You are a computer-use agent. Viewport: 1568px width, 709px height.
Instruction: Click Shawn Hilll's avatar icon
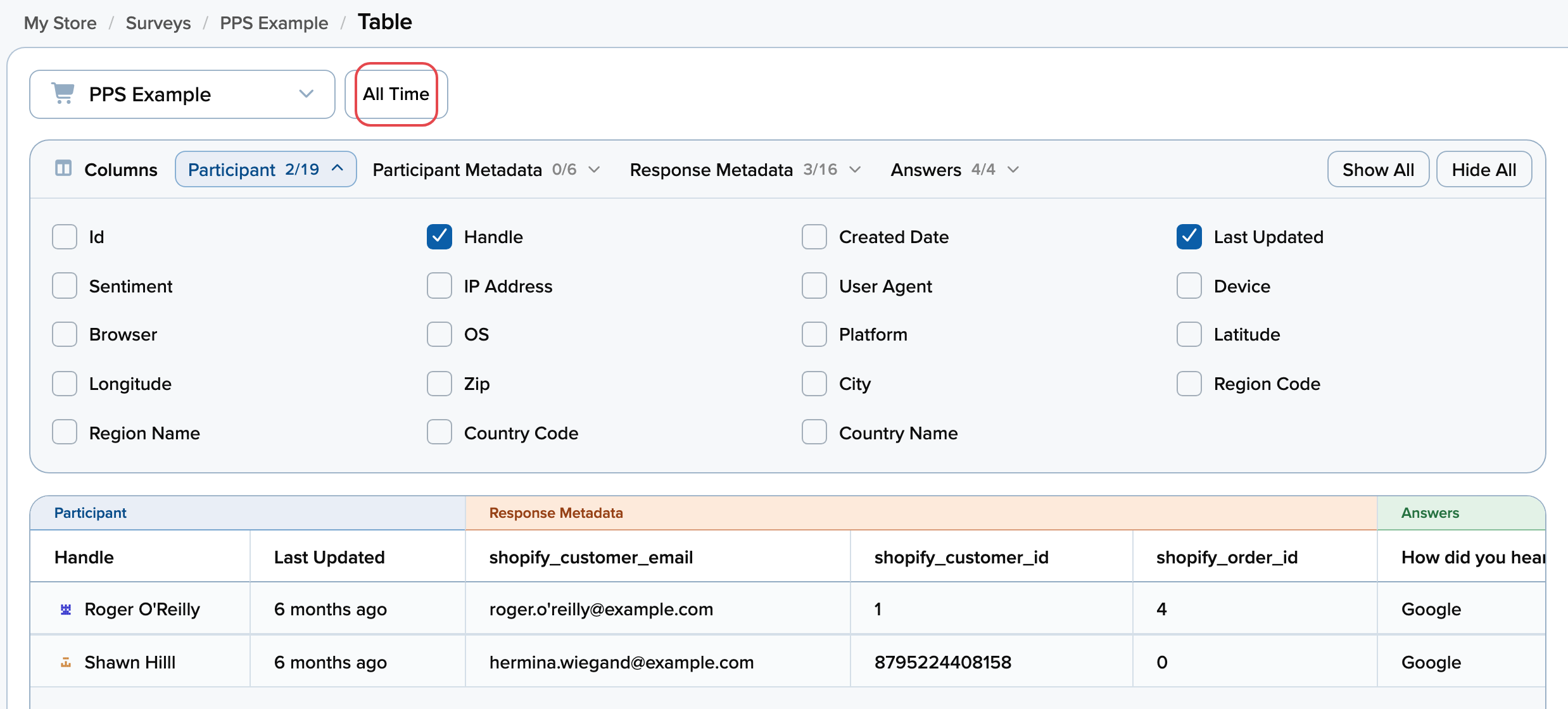[x=66, y=662]
